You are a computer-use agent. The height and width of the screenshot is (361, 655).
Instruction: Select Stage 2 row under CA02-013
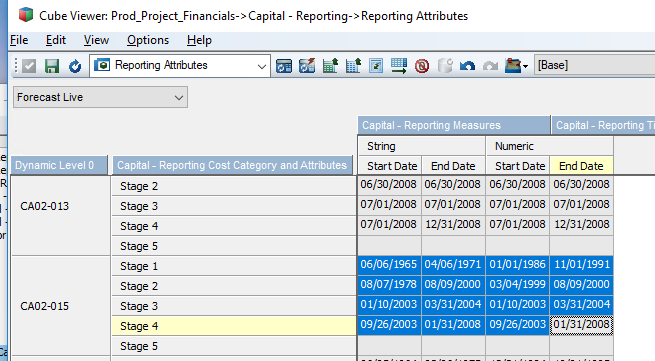[x=234, y=186]
